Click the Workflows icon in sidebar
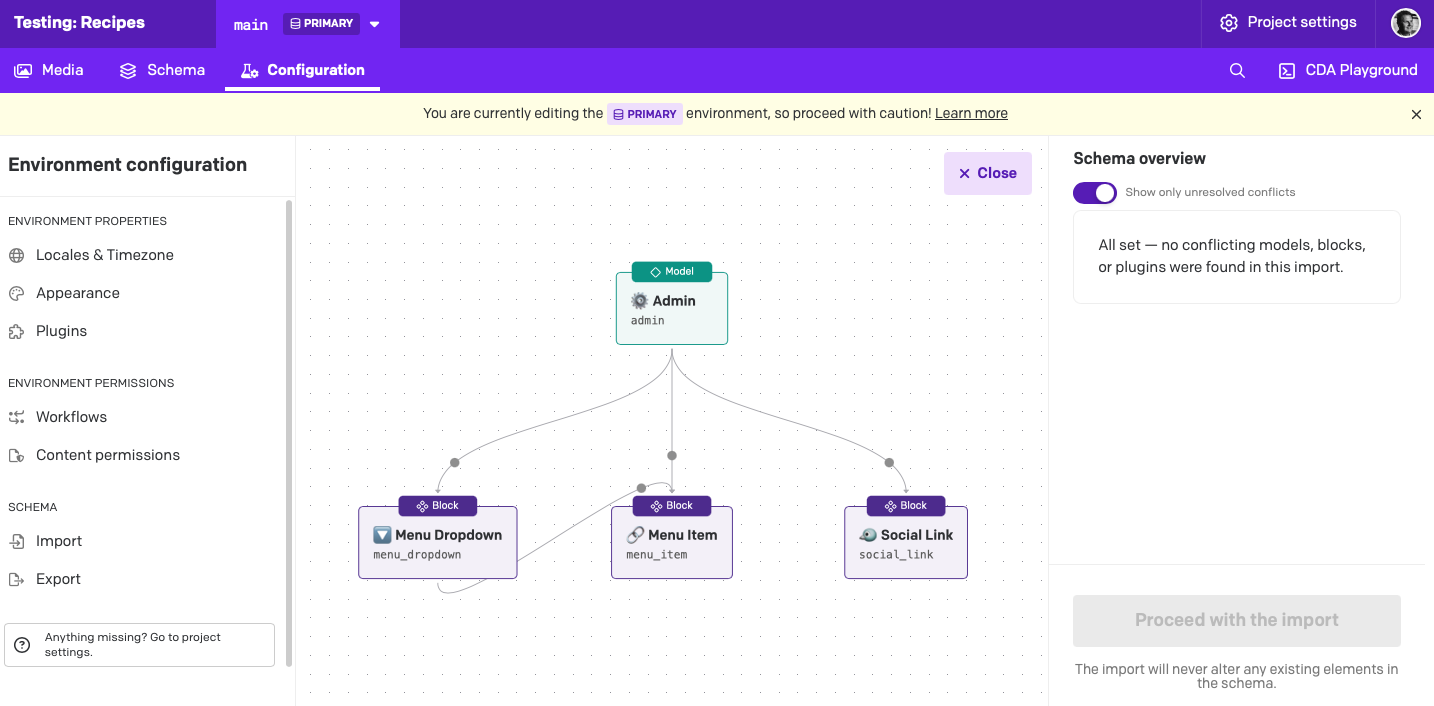Screen dimensions: 1434x706 coord(17,417)
